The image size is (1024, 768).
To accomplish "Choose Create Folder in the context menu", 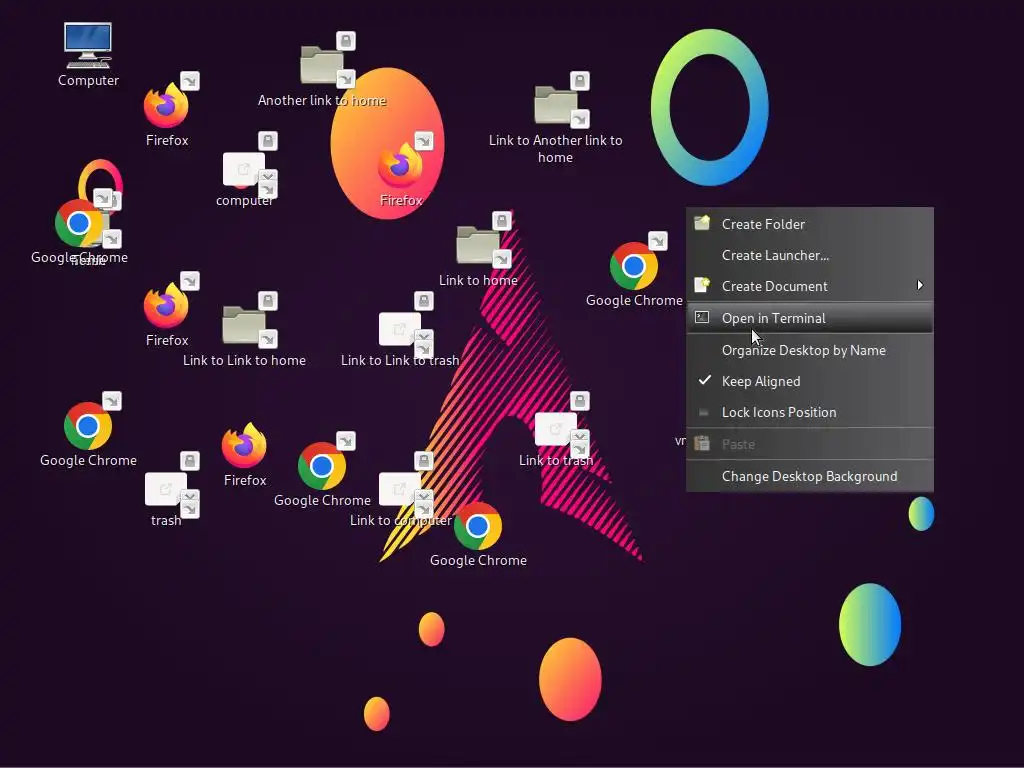I will coord(810,224).
